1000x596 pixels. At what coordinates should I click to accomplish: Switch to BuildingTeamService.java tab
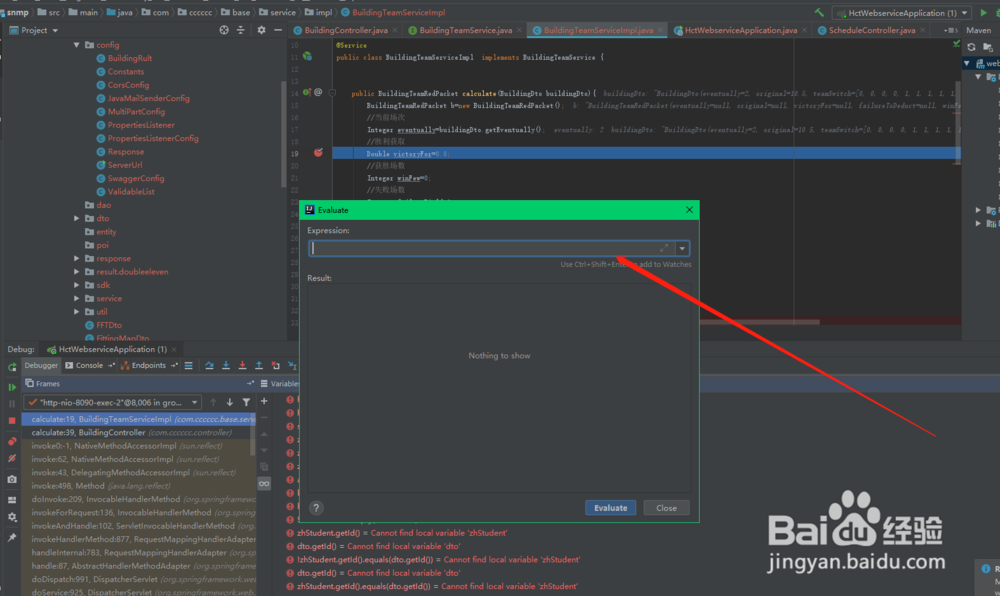[x=466, y=30]
